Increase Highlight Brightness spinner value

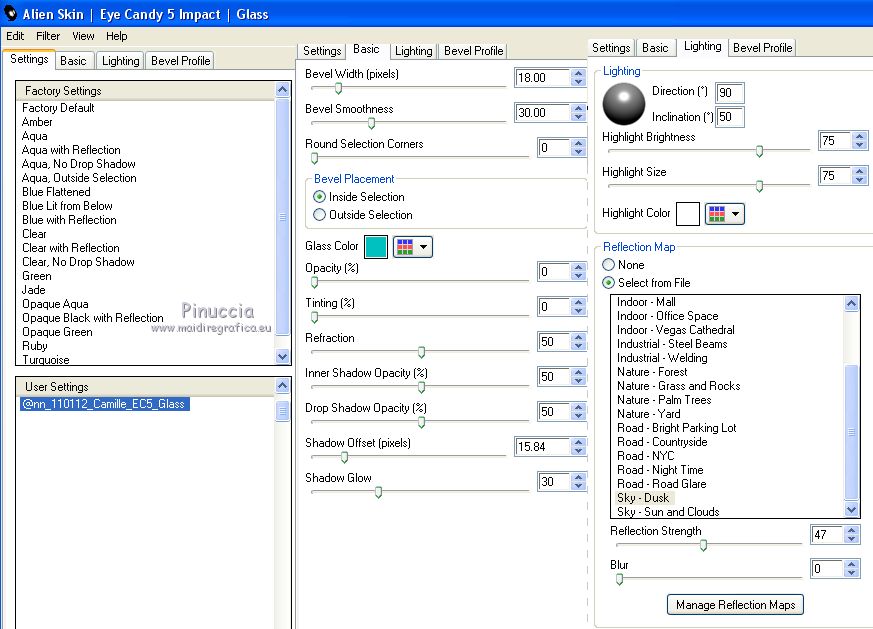[x=860, y=136]
